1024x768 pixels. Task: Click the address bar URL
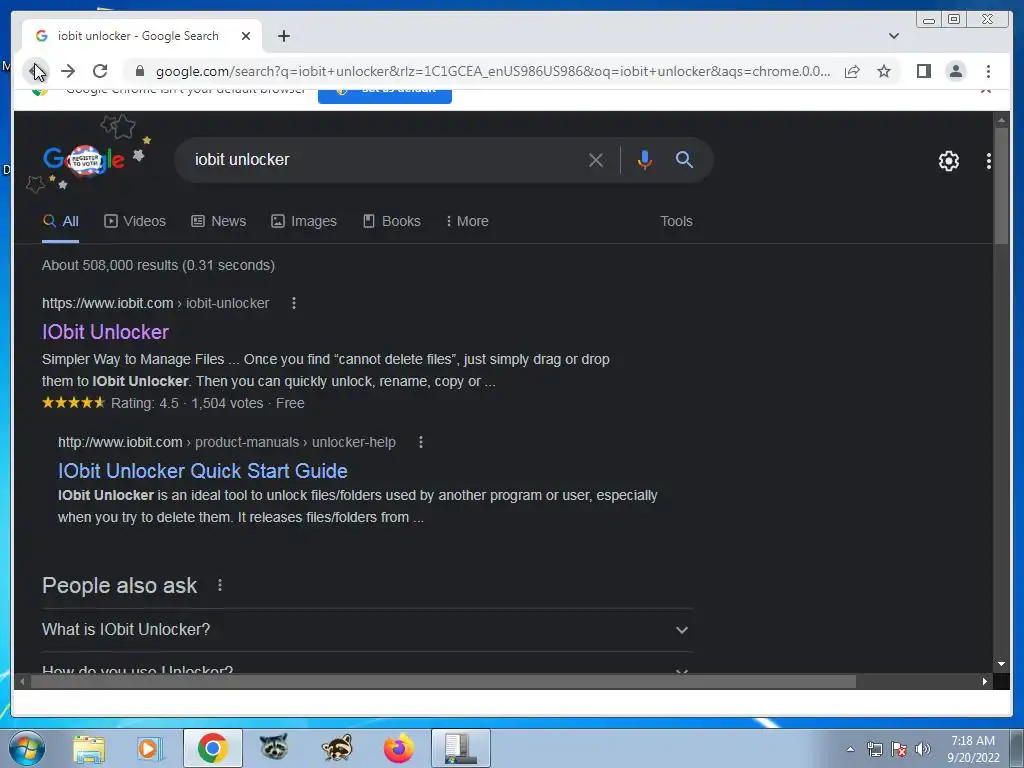coord(492,71)
